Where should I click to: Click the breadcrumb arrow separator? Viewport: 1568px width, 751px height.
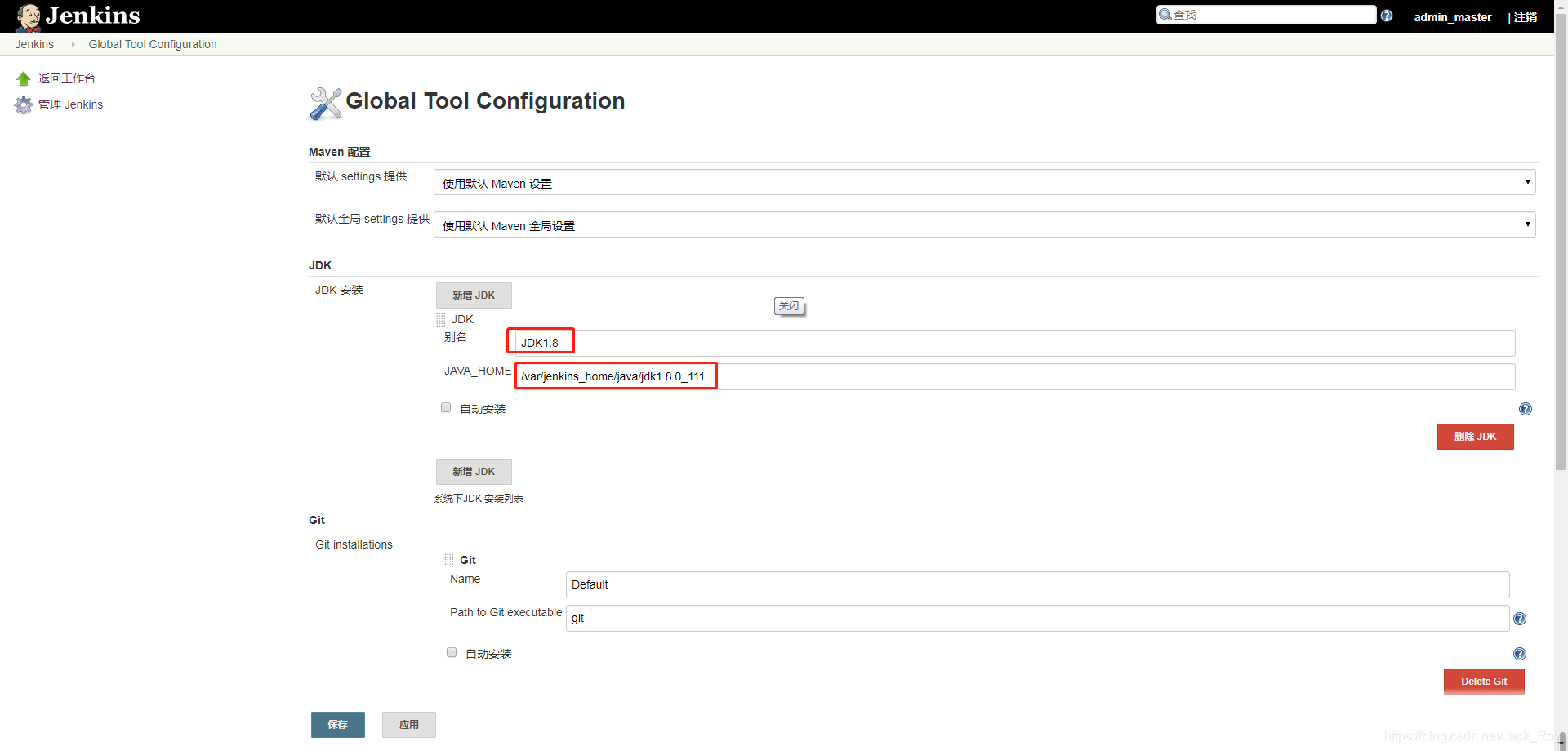click(x=73, y=44)
